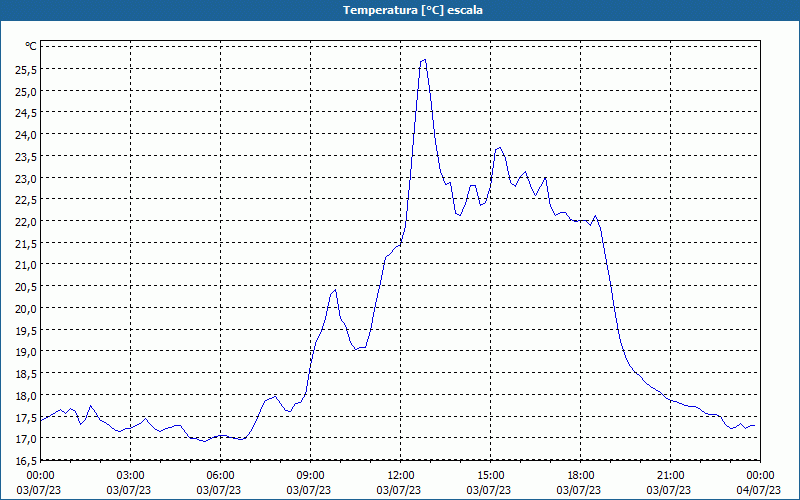Click the 21:00 time label
The width and height of the screenshot is (800, 500).
tap(670, 476)
